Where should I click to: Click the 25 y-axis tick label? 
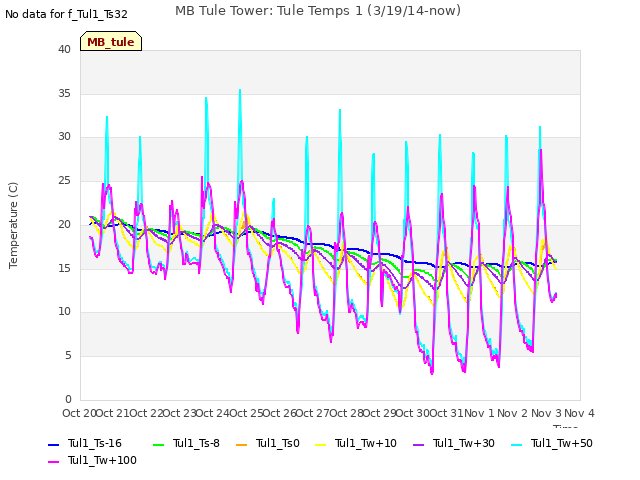(x=64, y=180)
